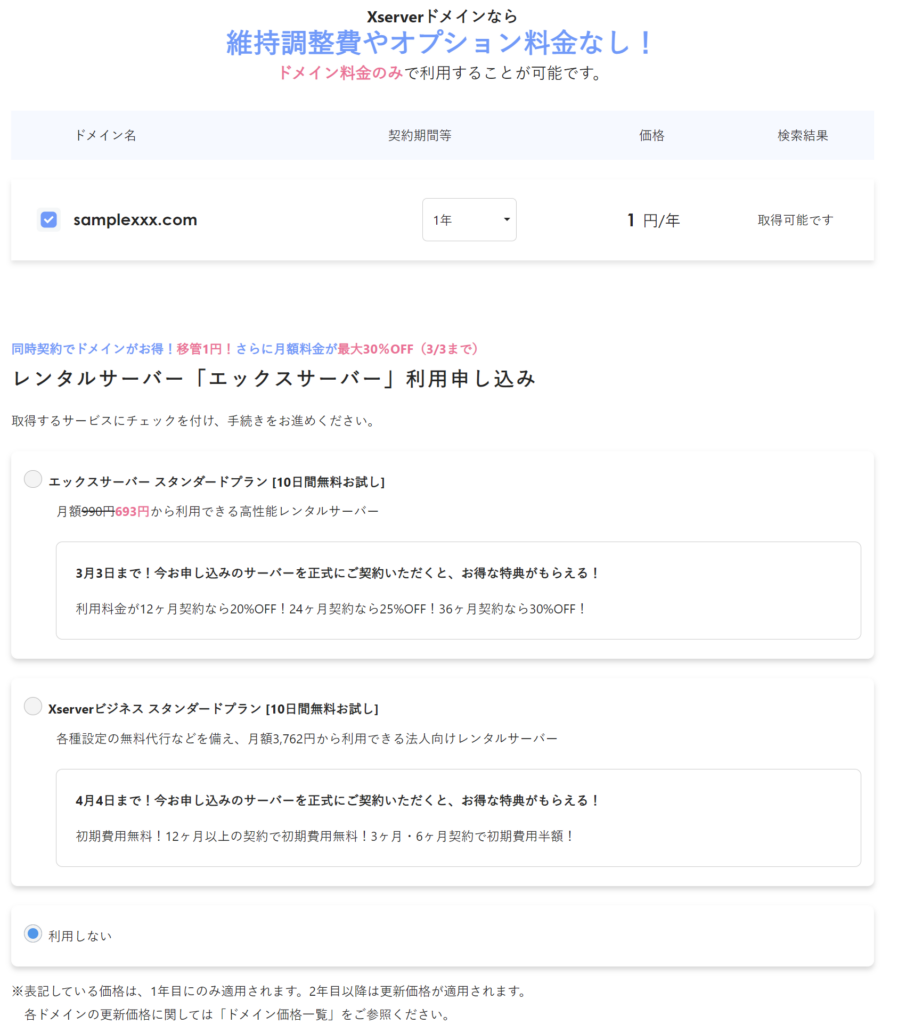Click the 月額990円693円 price description
Screen dimensions: 914x1024
click(217, 511)
